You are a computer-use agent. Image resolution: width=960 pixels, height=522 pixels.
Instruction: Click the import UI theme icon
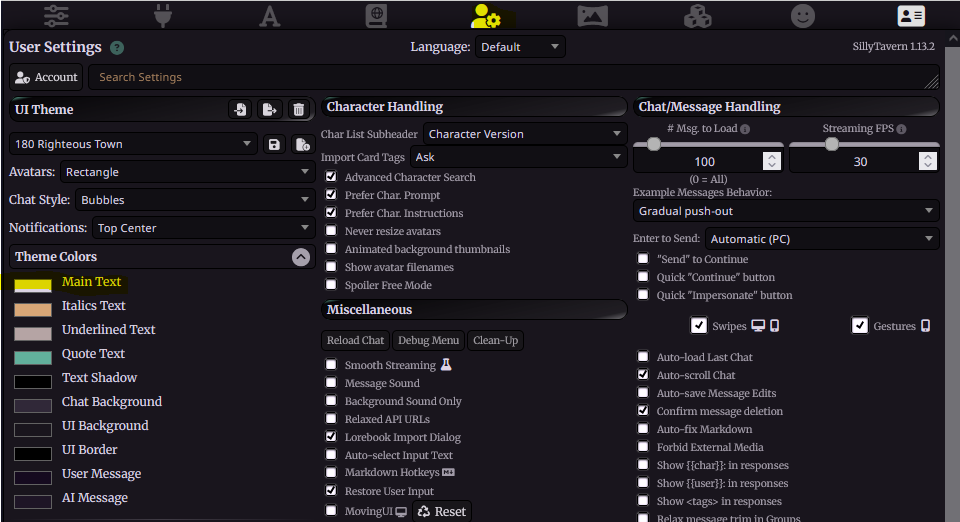(x=240, y=110)
